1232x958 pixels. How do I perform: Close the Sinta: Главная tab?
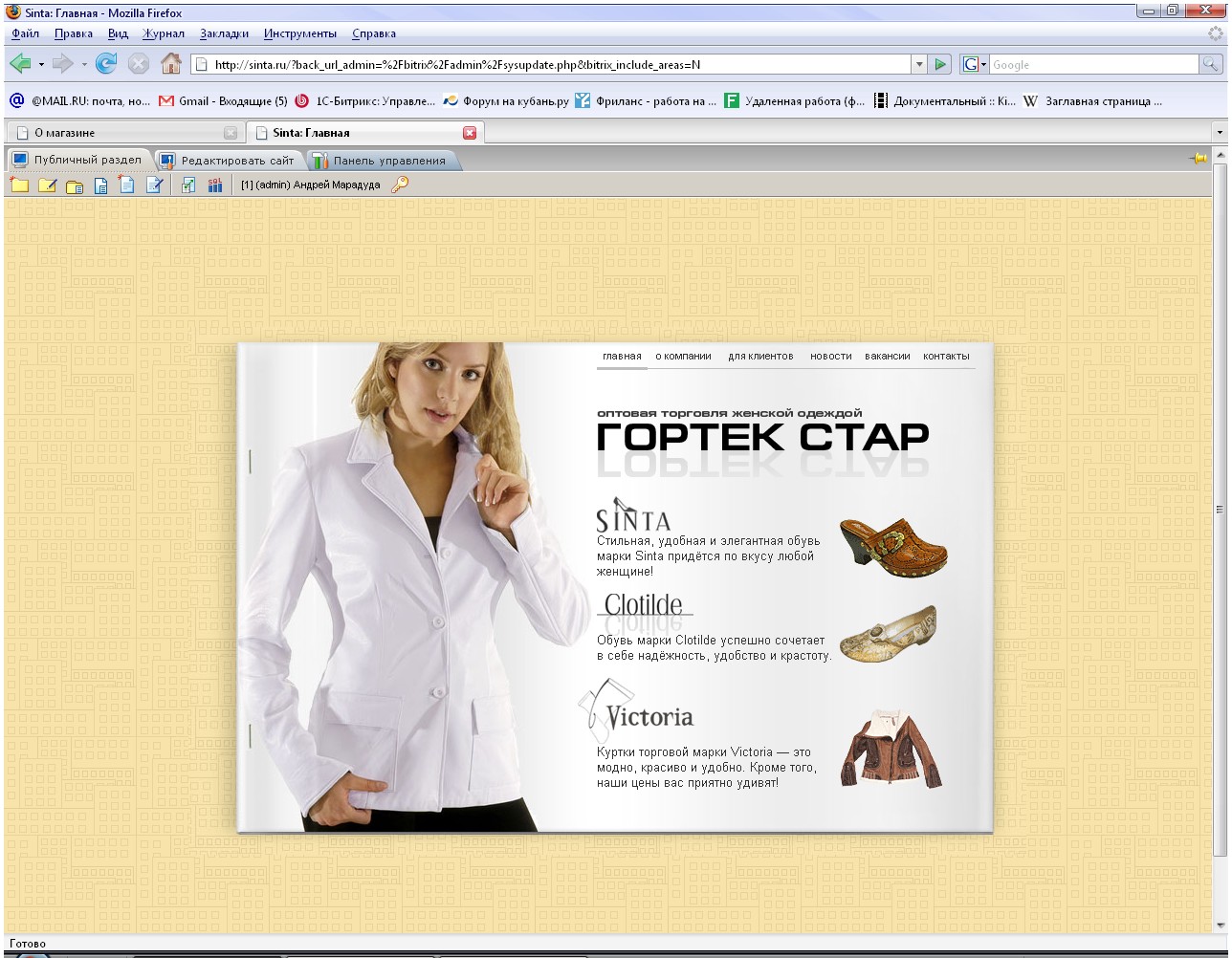tap(470, 133)
